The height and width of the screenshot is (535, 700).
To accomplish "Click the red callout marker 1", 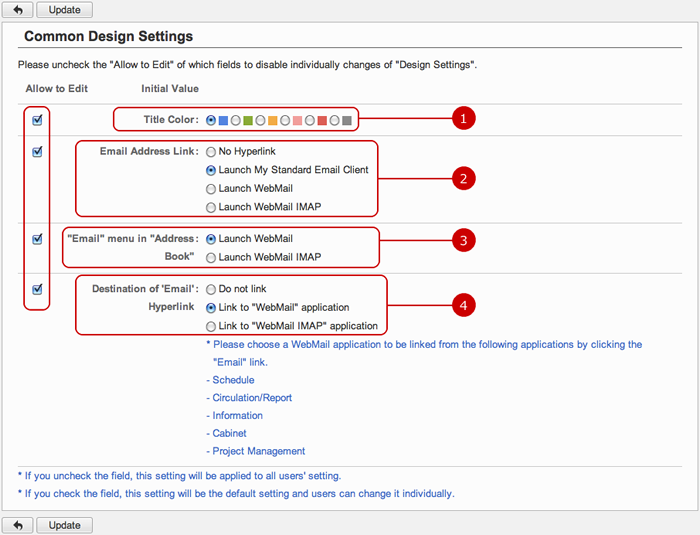I will click(x=461, y=119).
